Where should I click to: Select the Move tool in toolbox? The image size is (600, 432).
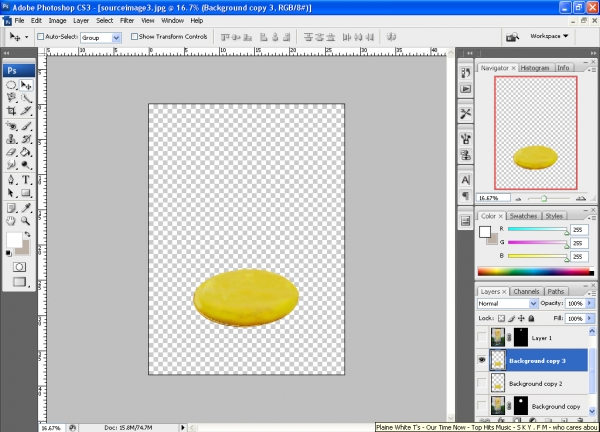pyautogui.click(x=26, y=85)
